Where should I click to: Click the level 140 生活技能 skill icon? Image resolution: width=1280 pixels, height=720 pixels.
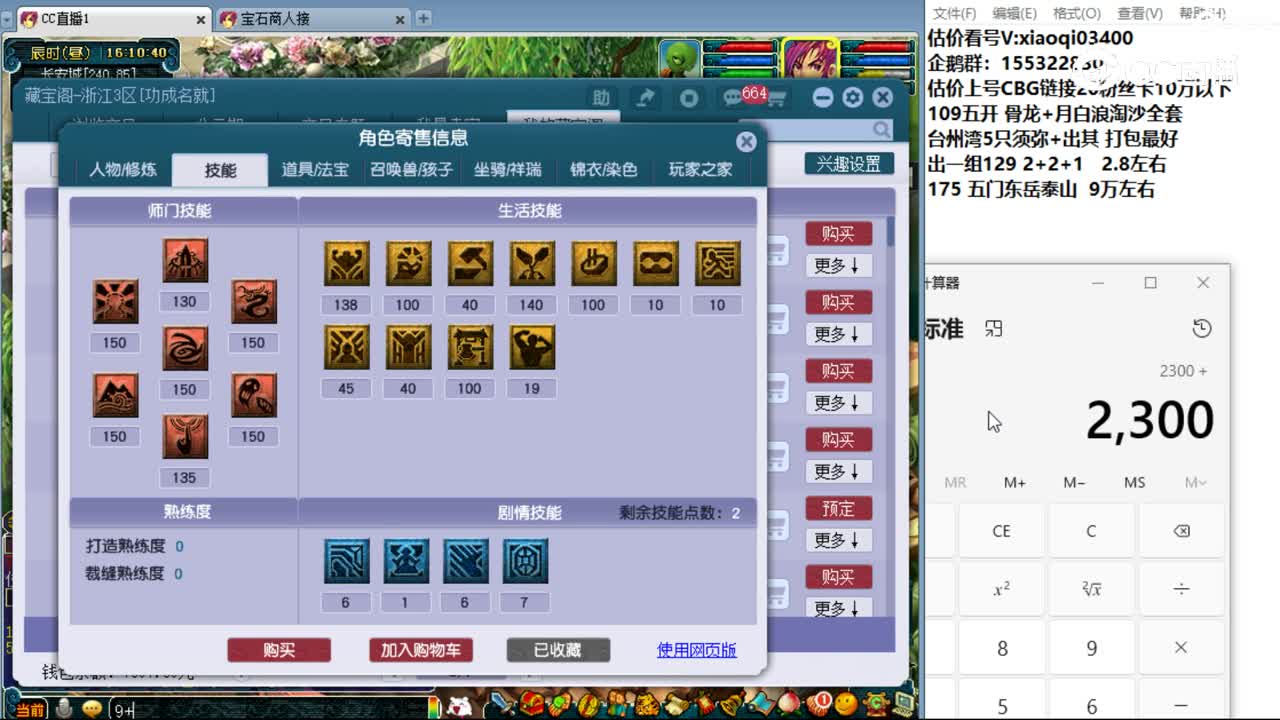click(531, 263)
